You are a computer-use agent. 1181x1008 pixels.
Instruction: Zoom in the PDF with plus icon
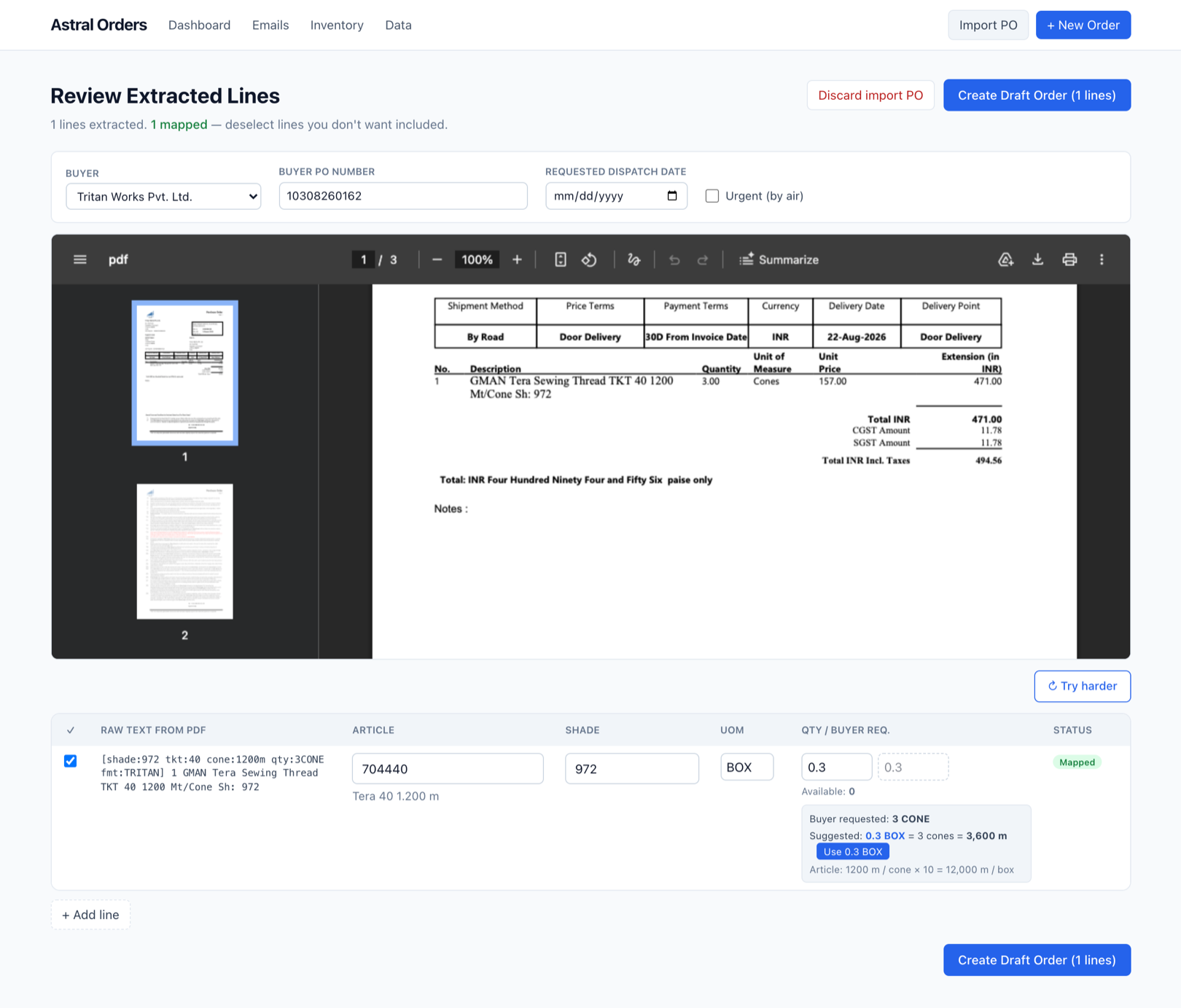517,259
